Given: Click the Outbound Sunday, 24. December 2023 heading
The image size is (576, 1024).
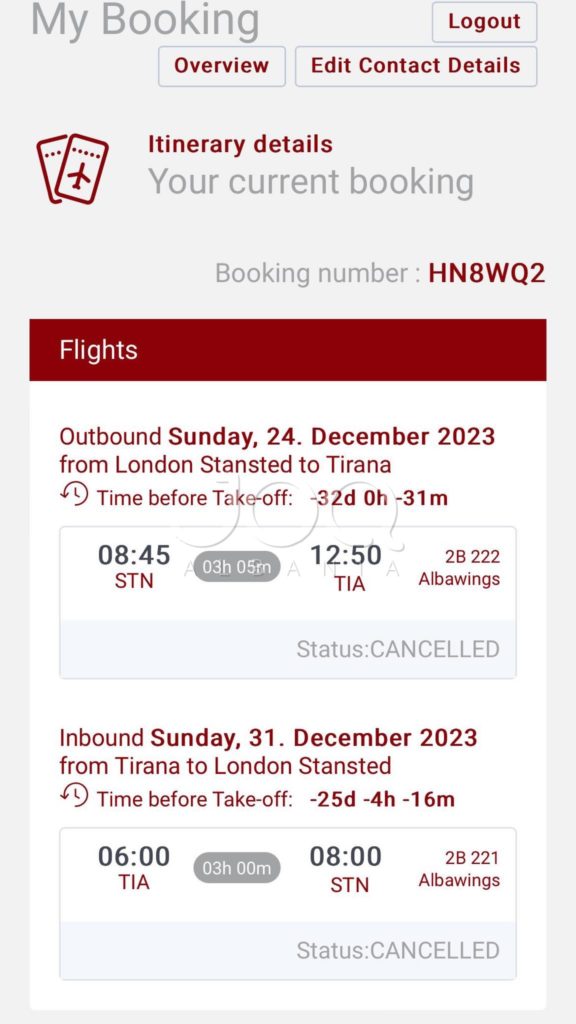Looking at the screenshot, I should pos(278,436).
